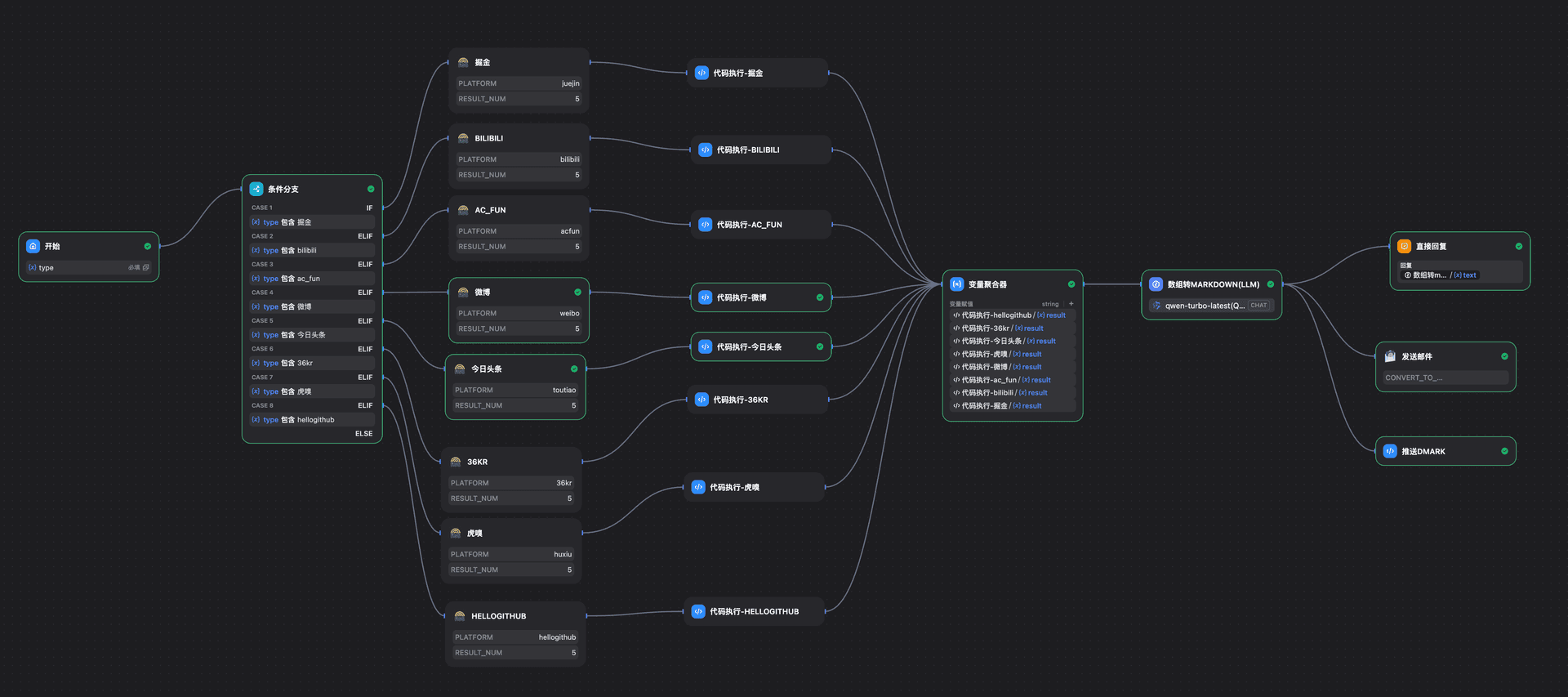Image resolution: width=1568 pixels, height=697 pixels.
Task: Click the code icon on 代码执行-掘金 node
Action: click(702, 73)
